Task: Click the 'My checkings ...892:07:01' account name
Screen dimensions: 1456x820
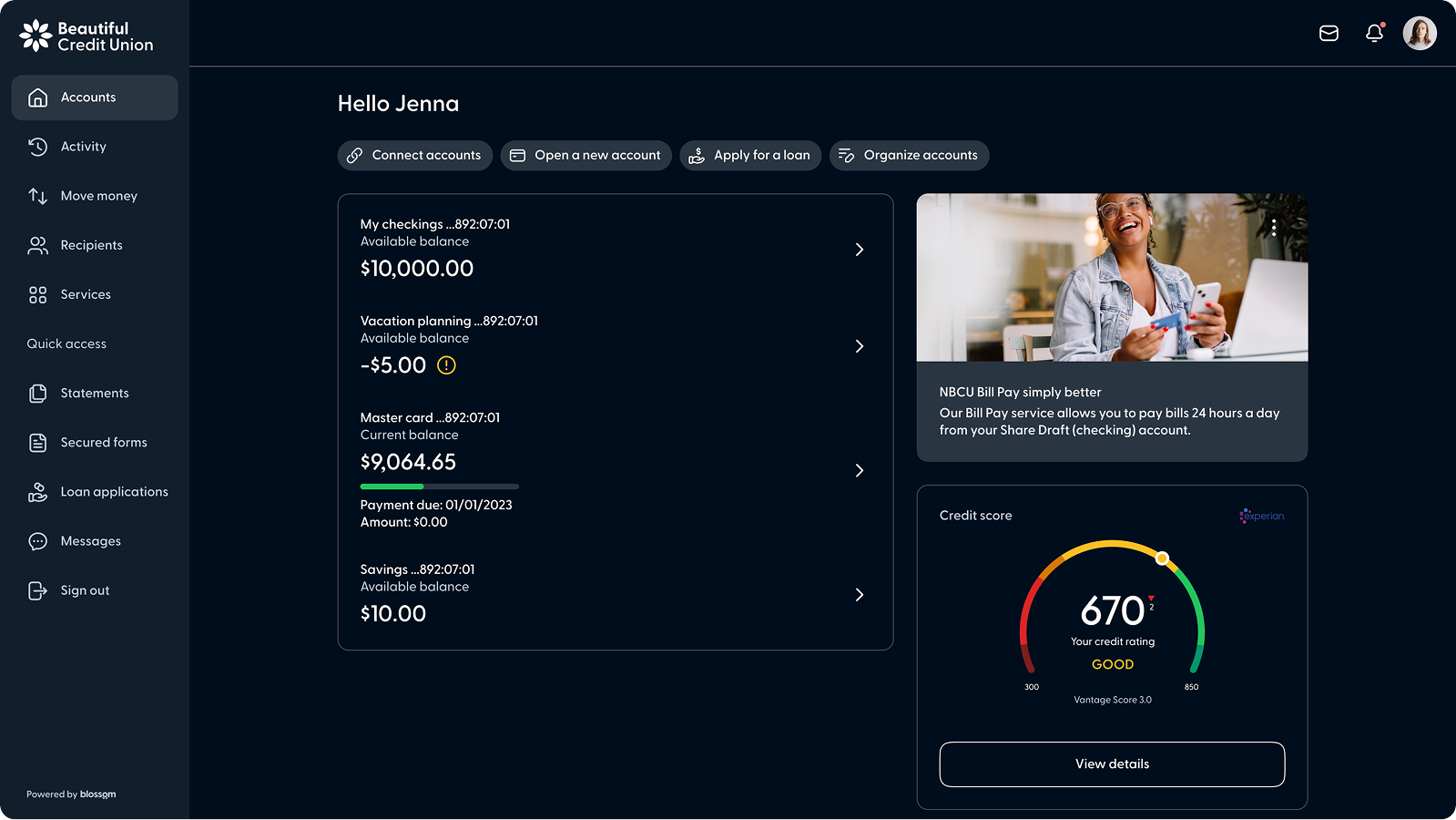Action: click(x=435, y=224)
